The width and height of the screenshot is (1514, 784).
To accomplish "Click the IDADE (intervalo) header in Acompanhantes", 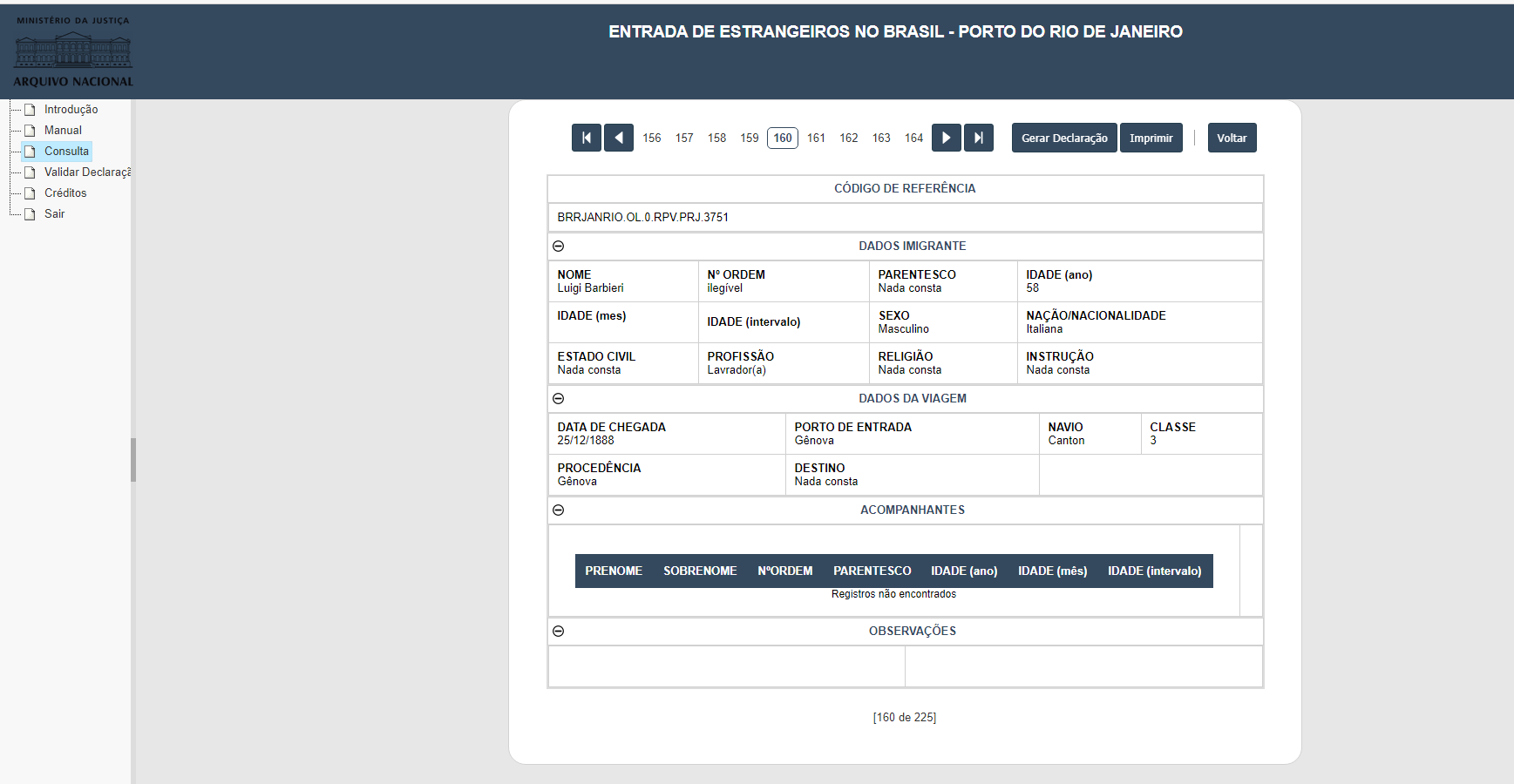I will [x=1155, y=571].
